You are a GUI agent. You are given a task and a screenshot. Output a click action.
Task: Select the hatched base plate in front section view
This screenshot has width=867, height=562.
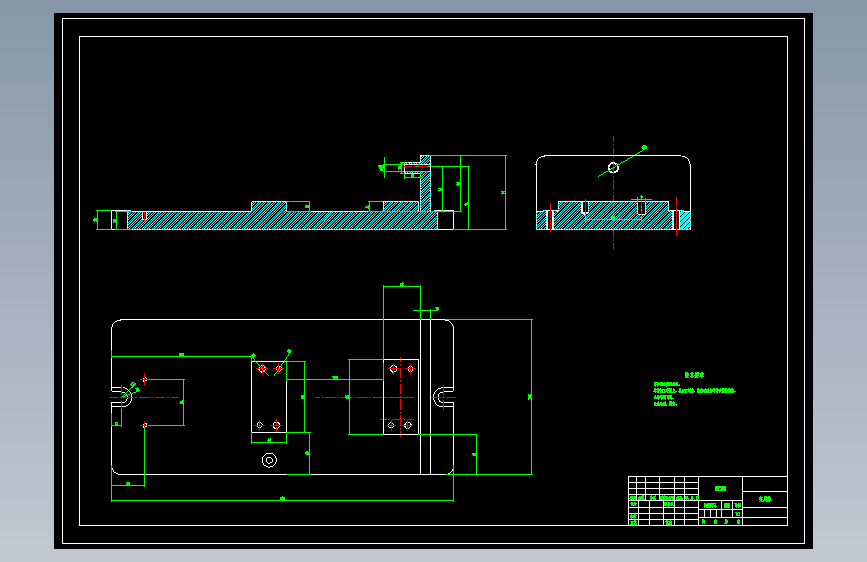(x=282, y=220)
